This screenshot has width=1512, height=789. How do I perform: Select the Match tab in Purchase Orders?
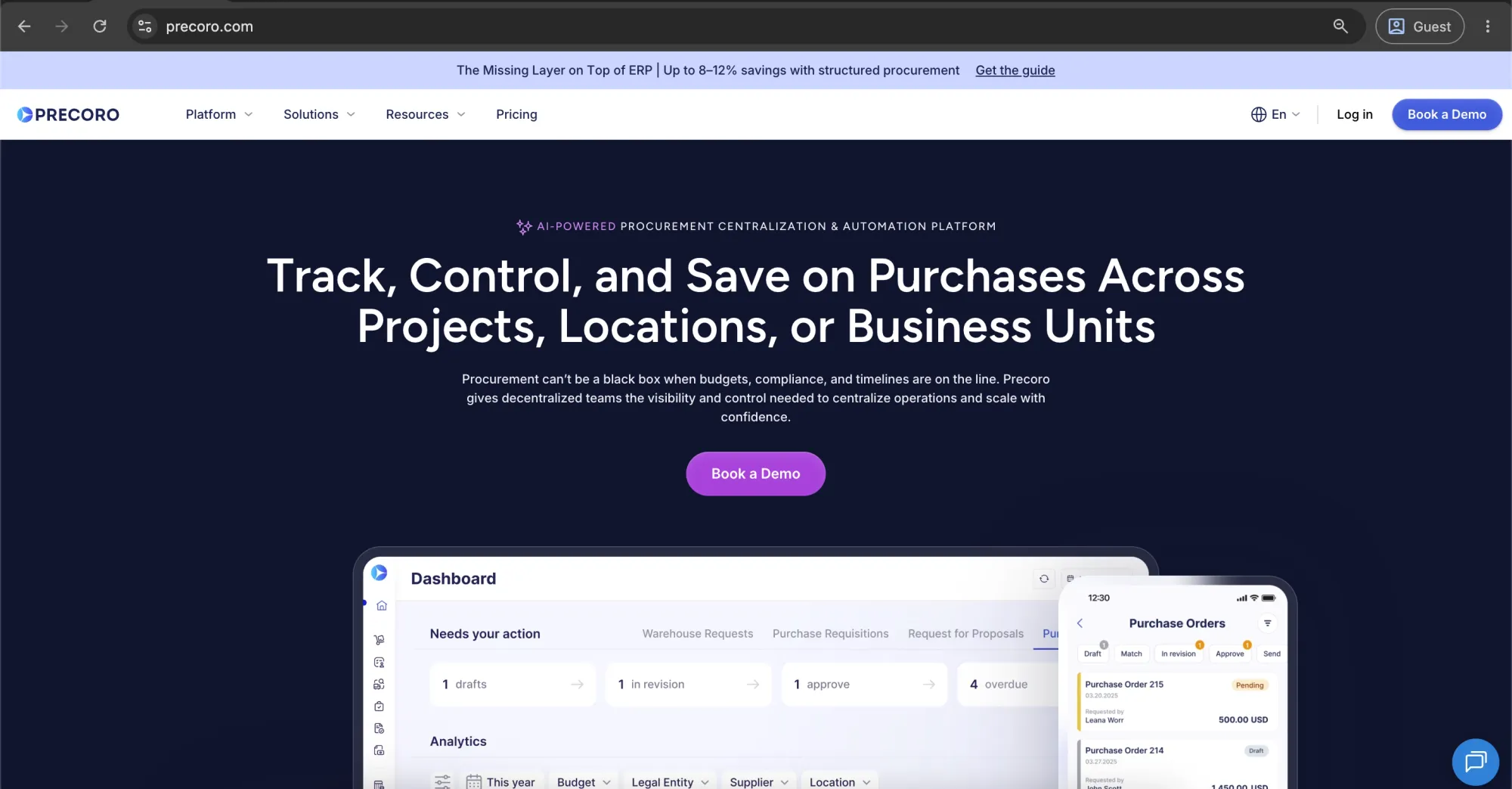[x=1131, y=654]
